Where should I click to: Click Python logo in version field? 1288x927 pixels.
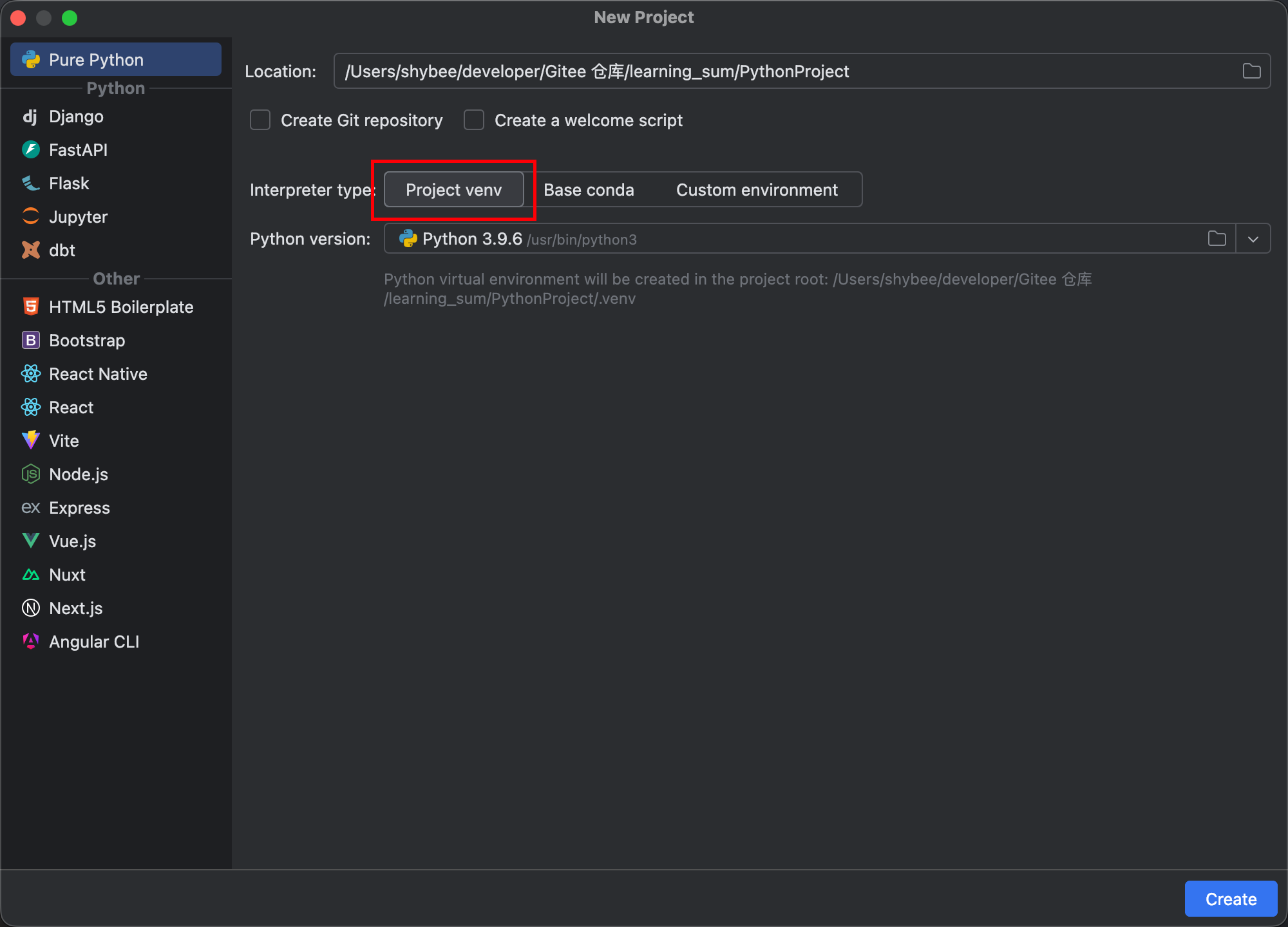pyautogui.click(x=408, y=238)
